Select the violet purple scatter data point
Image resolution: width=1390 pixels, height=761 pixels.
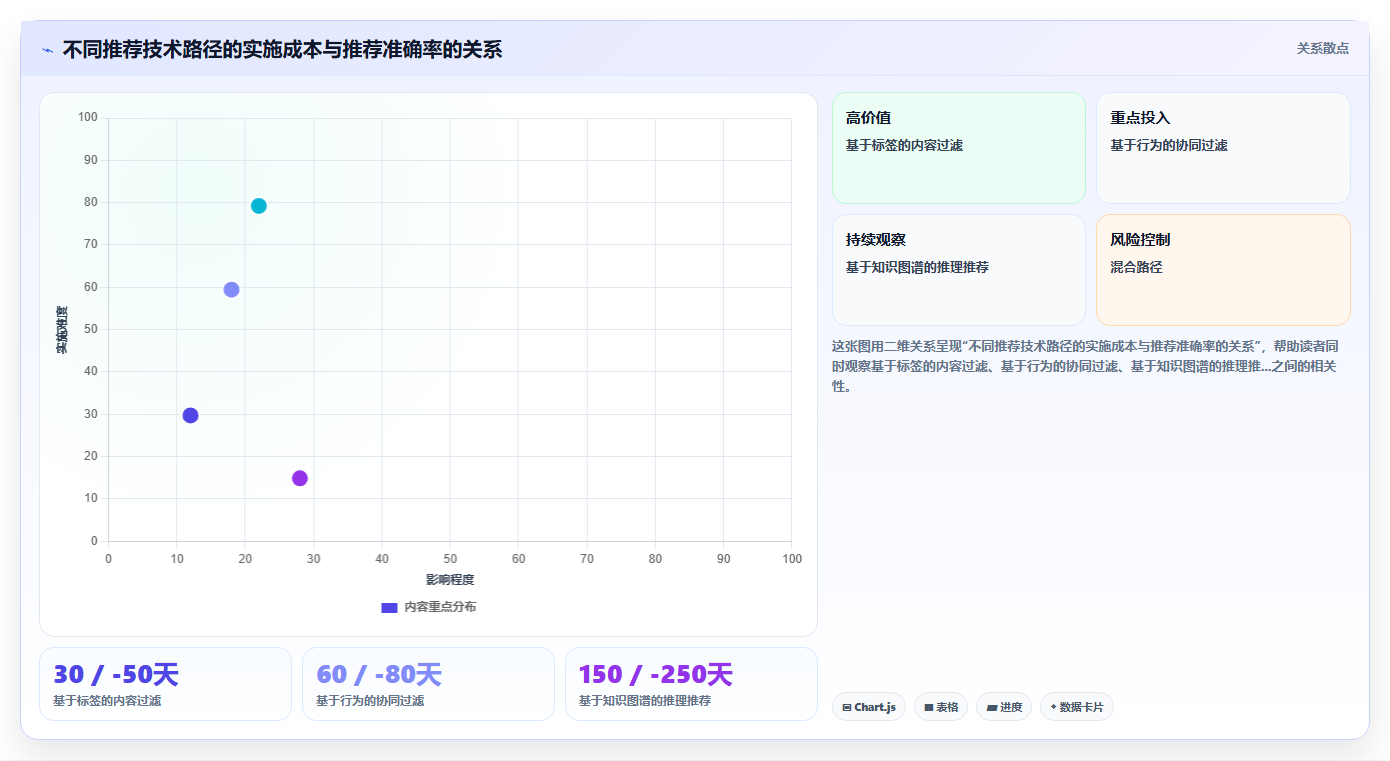[x=300, y=478]
